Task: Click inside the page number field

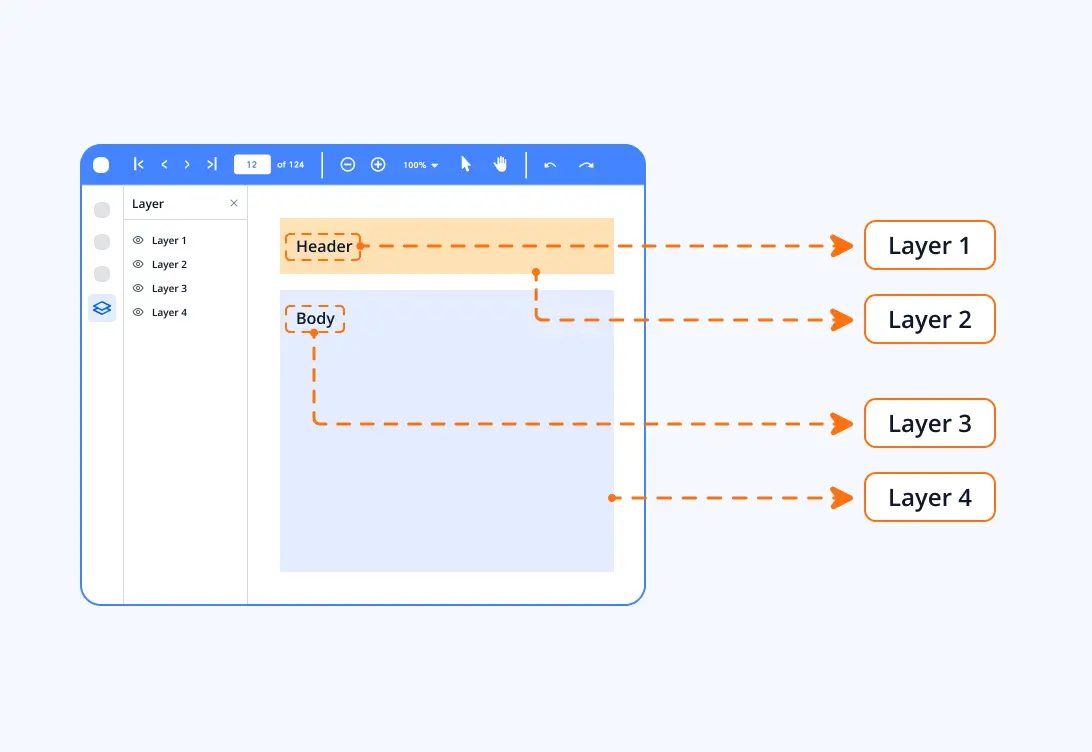Action: point(252,164)
